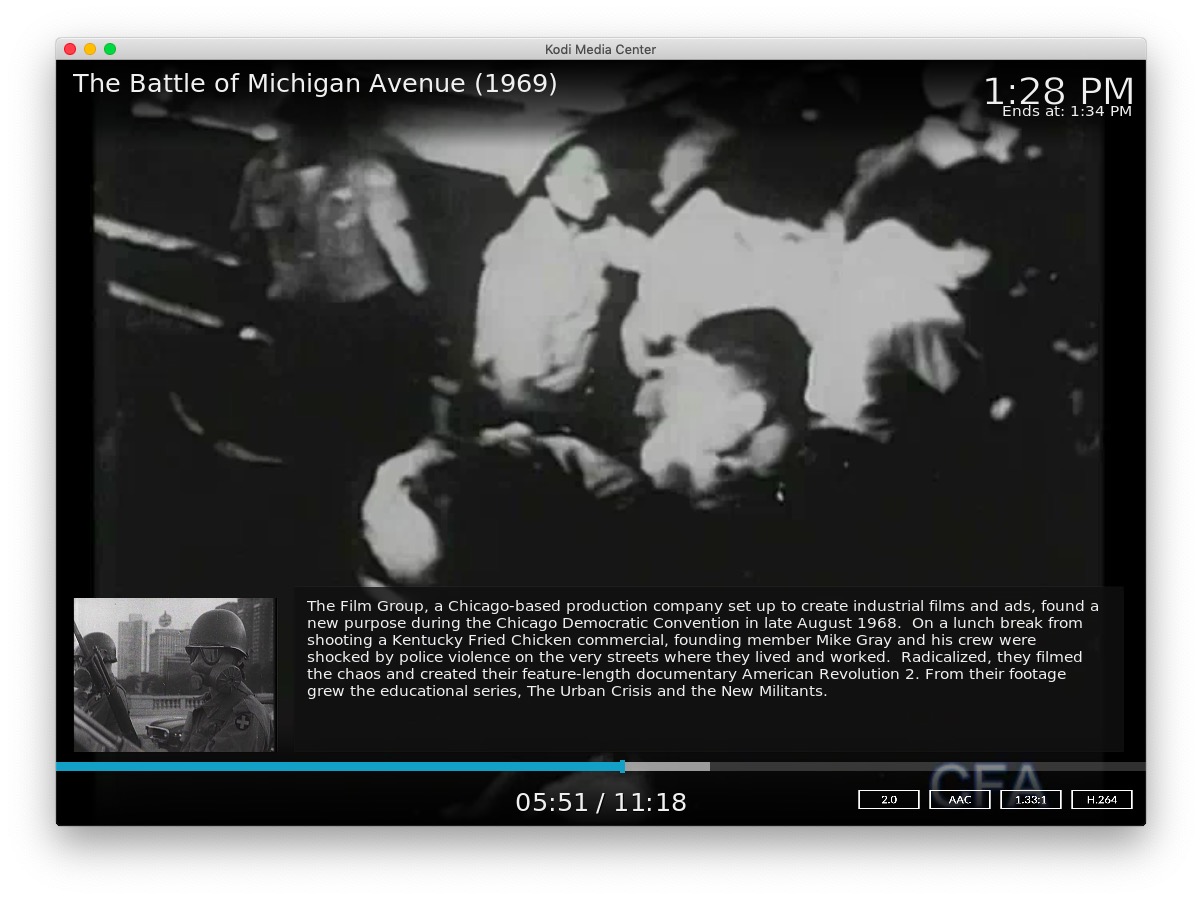Click the Kodi Media Center title bar

pyautogui.click(x=600, y=49)
